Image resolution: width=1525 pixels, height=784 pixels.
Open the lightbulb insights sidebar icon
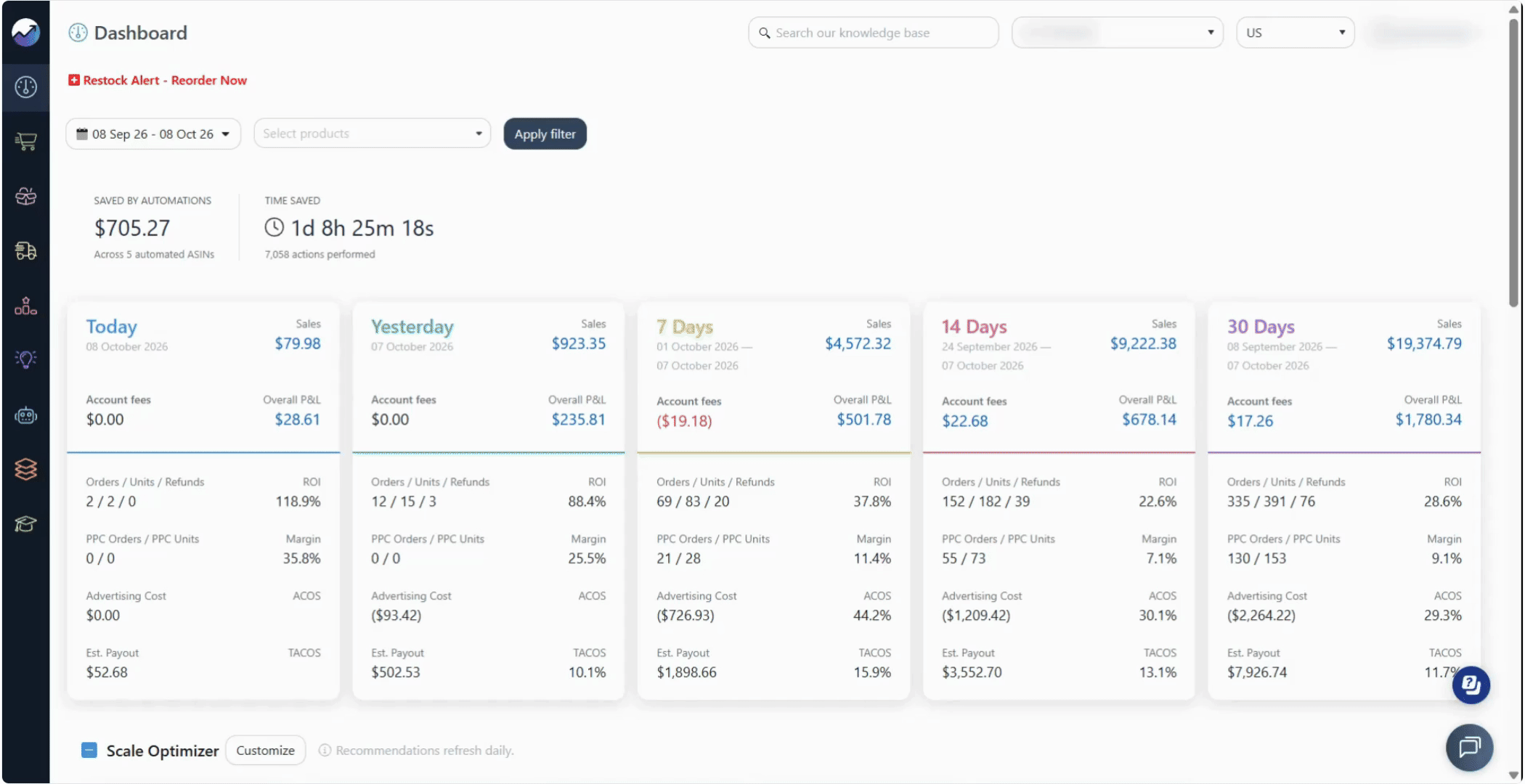[x=25, y=359]
